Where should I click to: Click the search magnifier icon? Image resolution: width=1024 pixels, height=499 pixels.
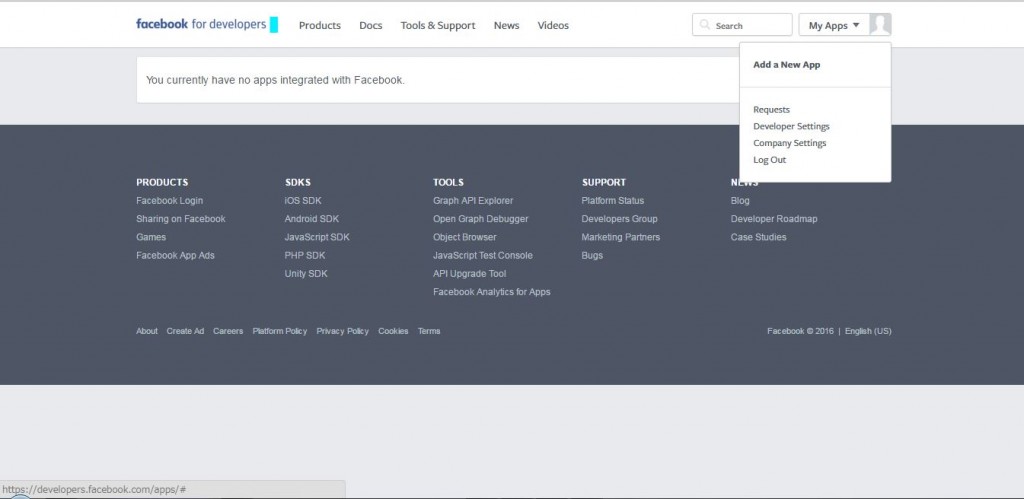[705, 25]
